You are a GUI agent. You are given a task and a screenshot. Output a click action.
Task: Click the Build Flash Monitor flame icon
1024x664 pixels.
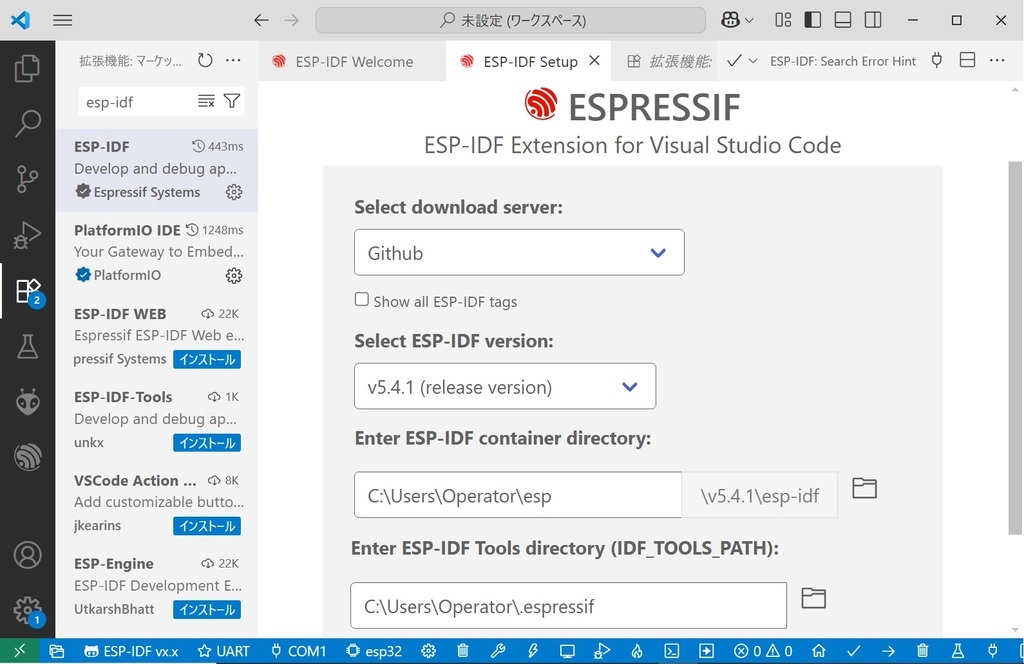[x=636, y=650]
